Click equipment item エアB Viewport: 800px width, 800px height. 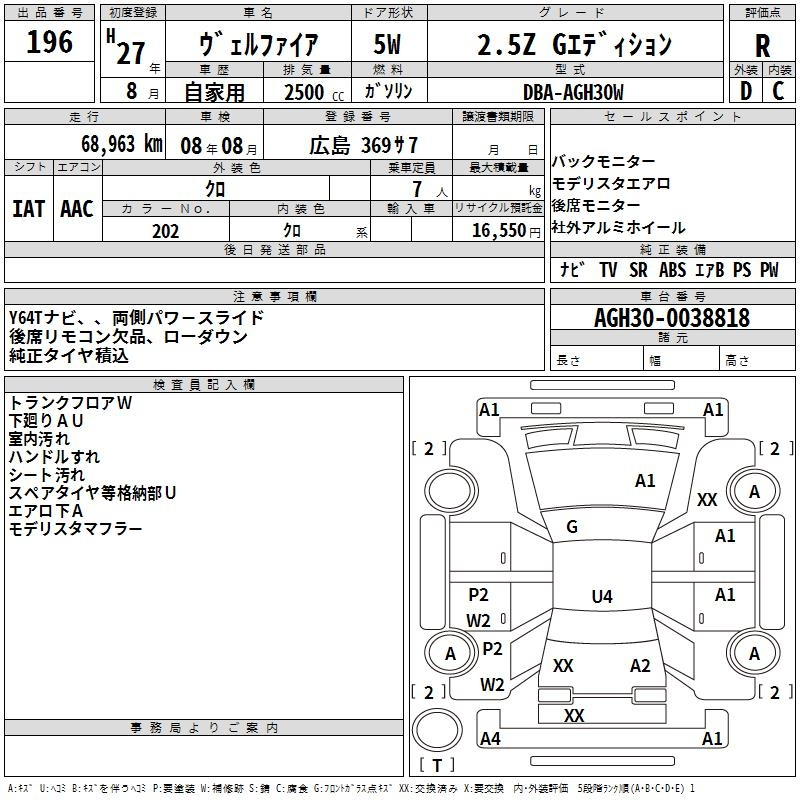pyautogui.click(x=710, y=270)
